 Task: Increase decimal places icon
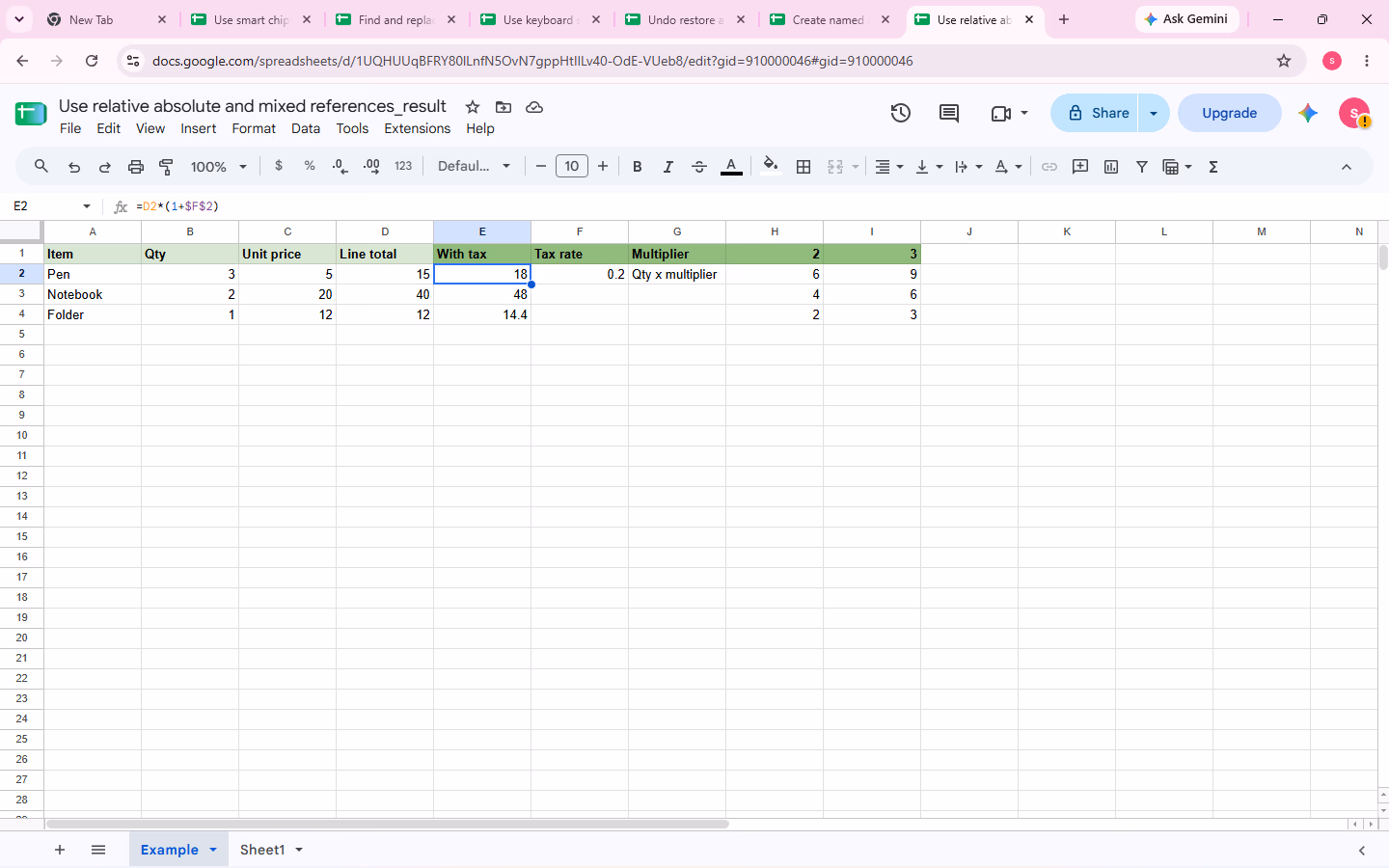click(x=371, y=166)
